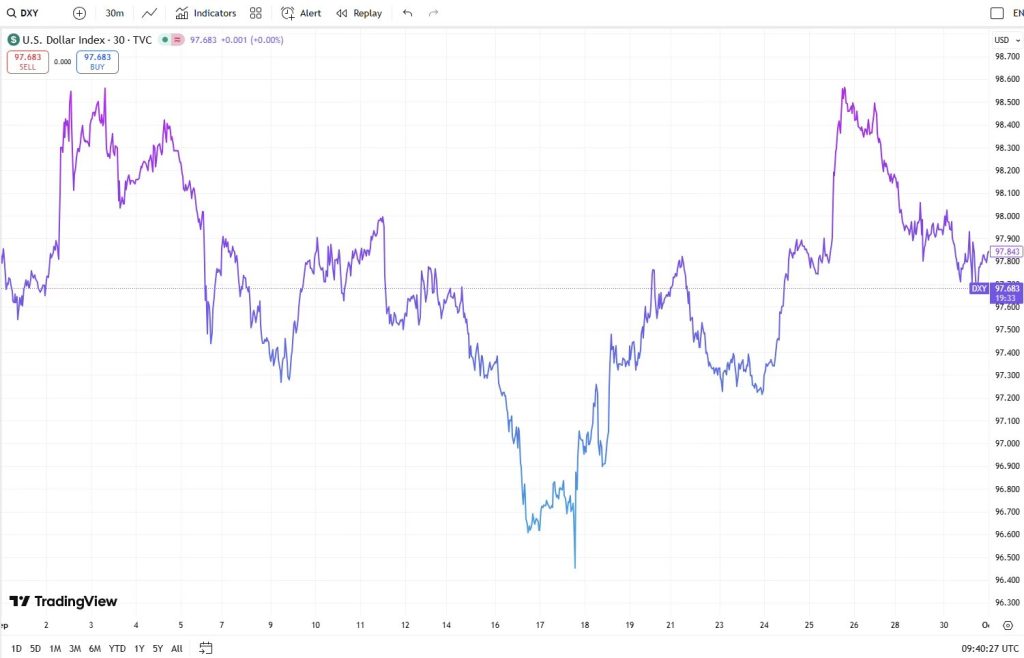The width and height of the screenshot is (1024, 658).
Task: Open the indicator templates grid icon
Action: pyautogui.click(x=256, y=13)
